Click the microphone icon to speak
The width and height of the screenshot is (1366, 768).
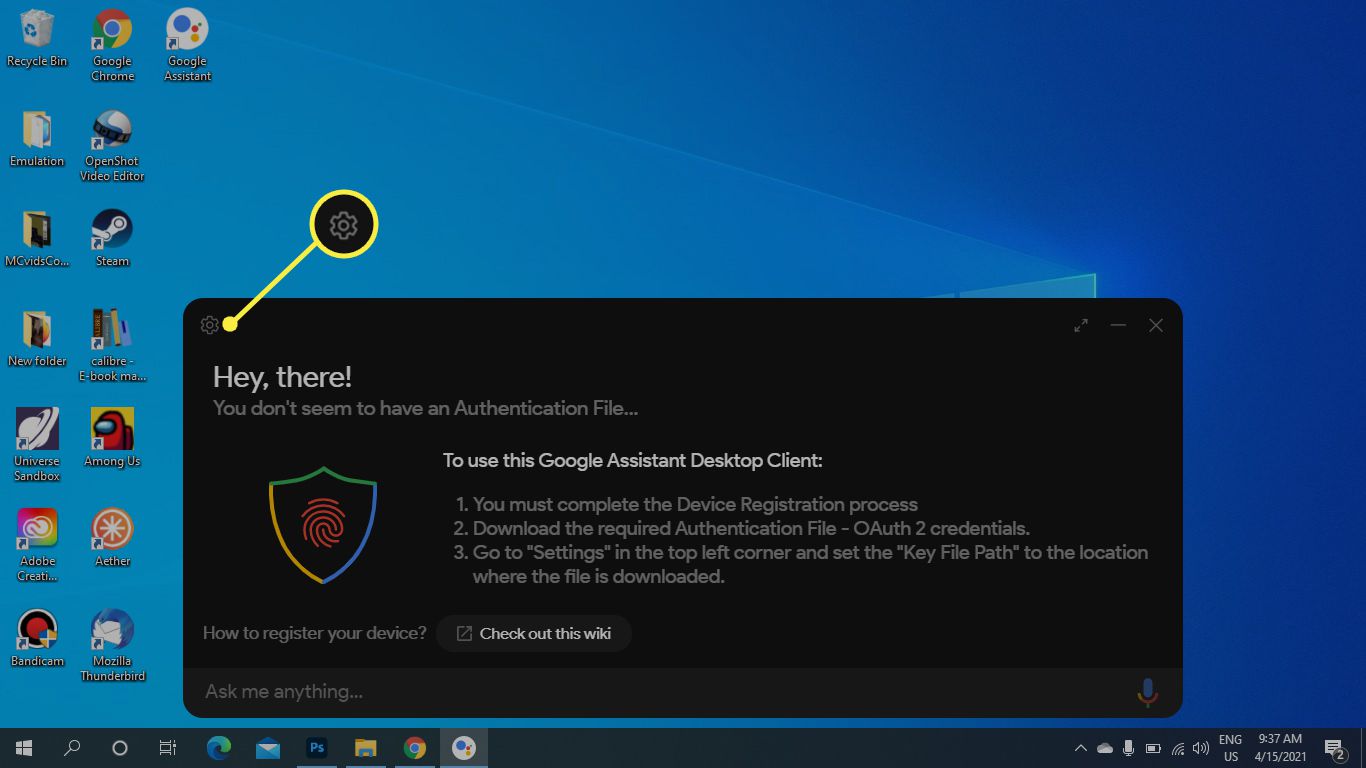coord(1147,692)
